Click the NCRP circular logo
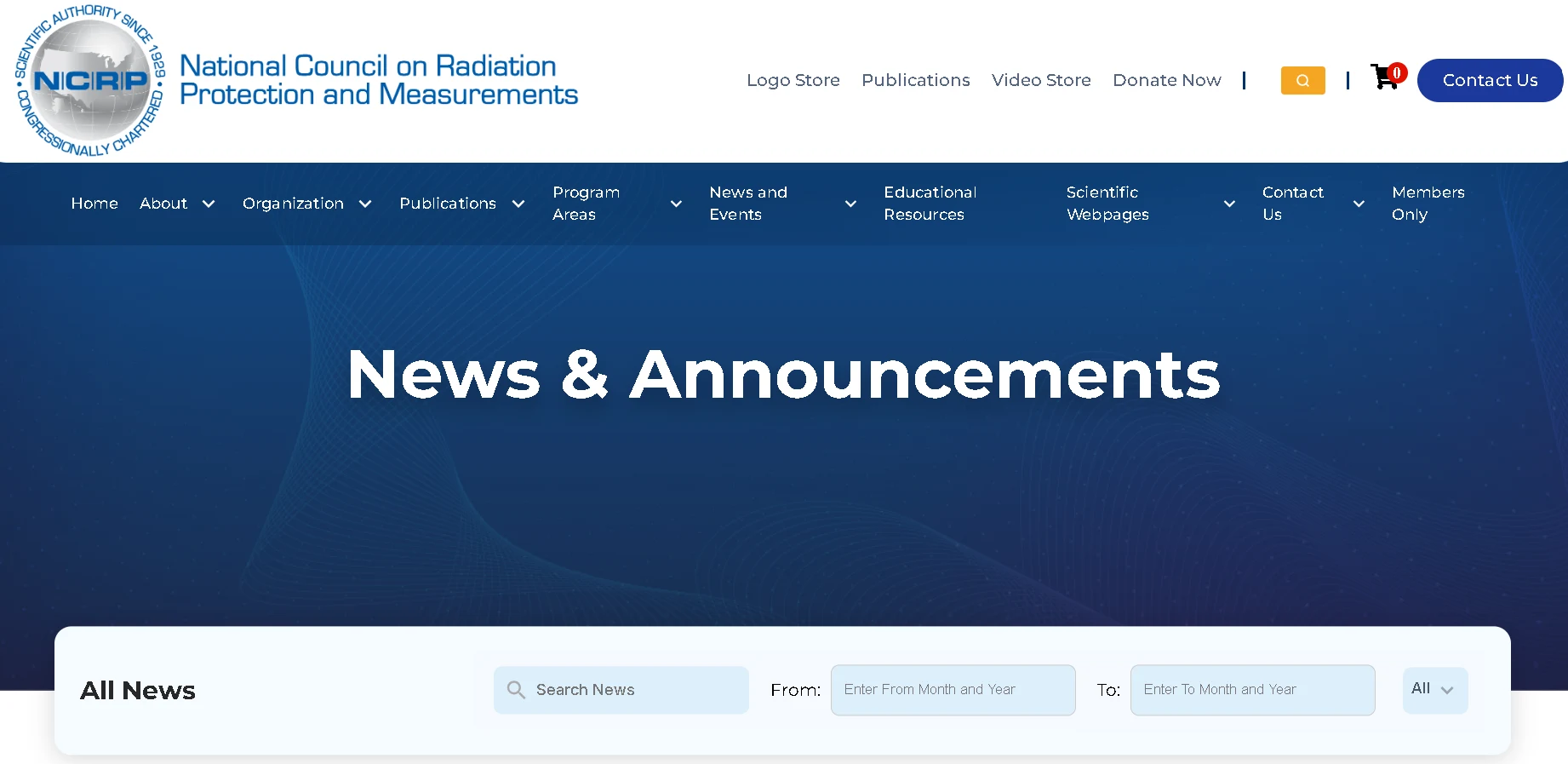Screen dimensions: 1568x764 click(x=89, y=80)
